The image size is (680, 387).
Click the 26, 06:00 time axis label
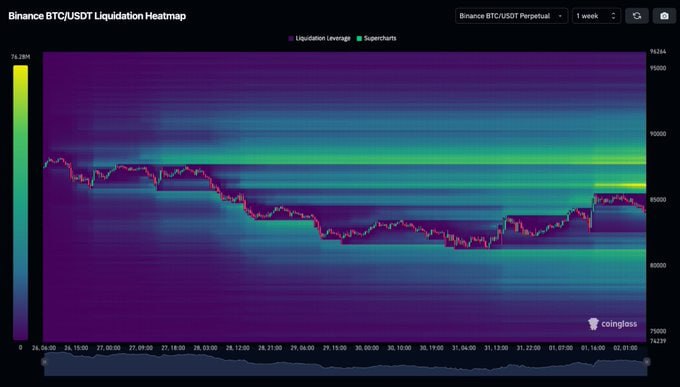click(44, 348)
